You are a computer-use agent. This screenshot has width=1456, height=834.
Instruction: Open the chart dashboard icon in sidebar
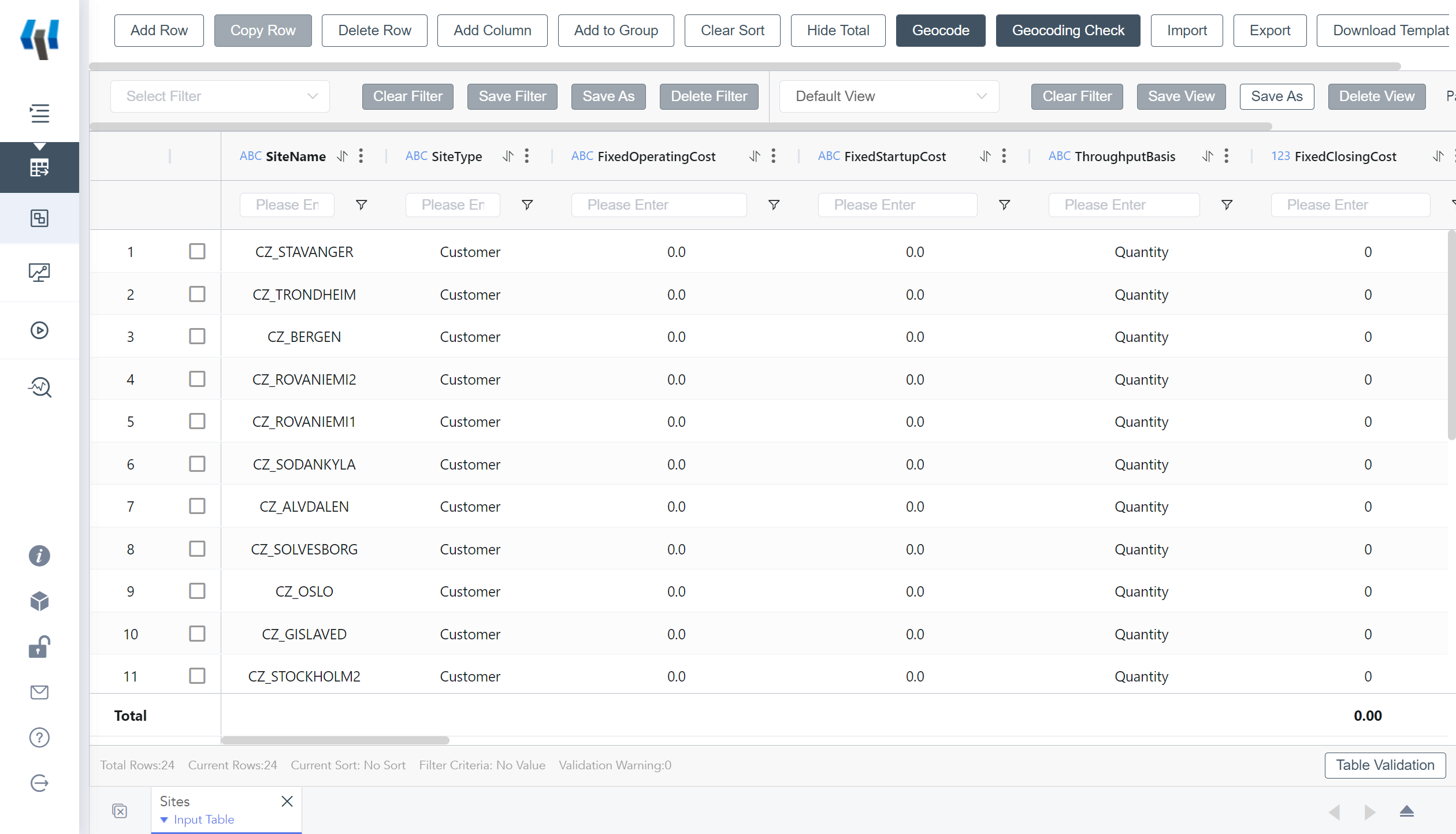pyautogui.click(x=39, y=273)
